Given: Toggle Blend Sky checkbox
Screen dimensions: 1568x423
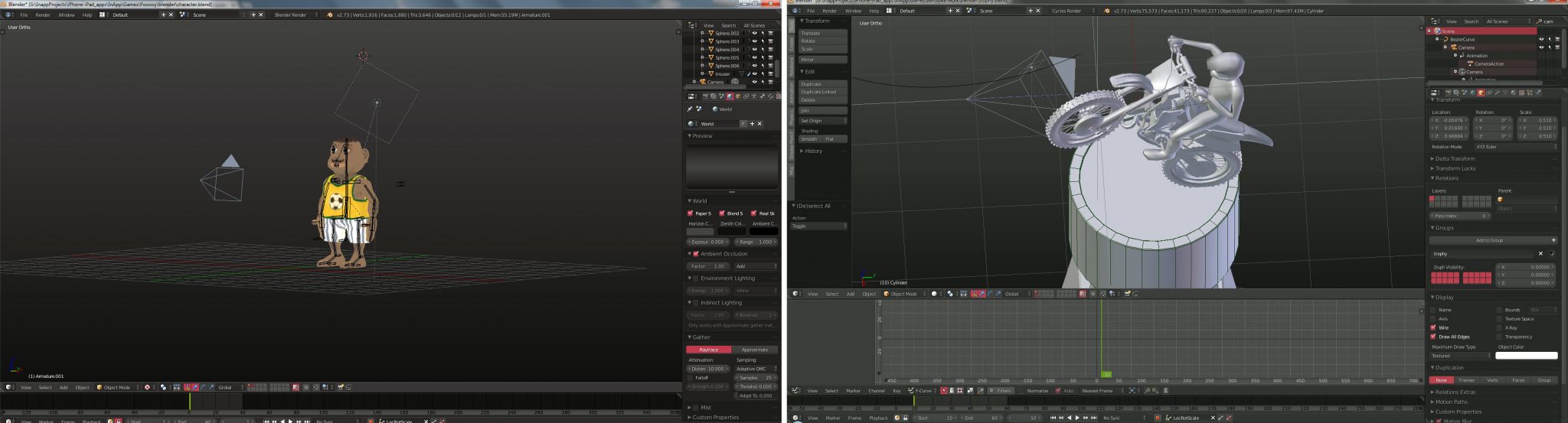Looking at the screenshot, I should coord(722,213).
